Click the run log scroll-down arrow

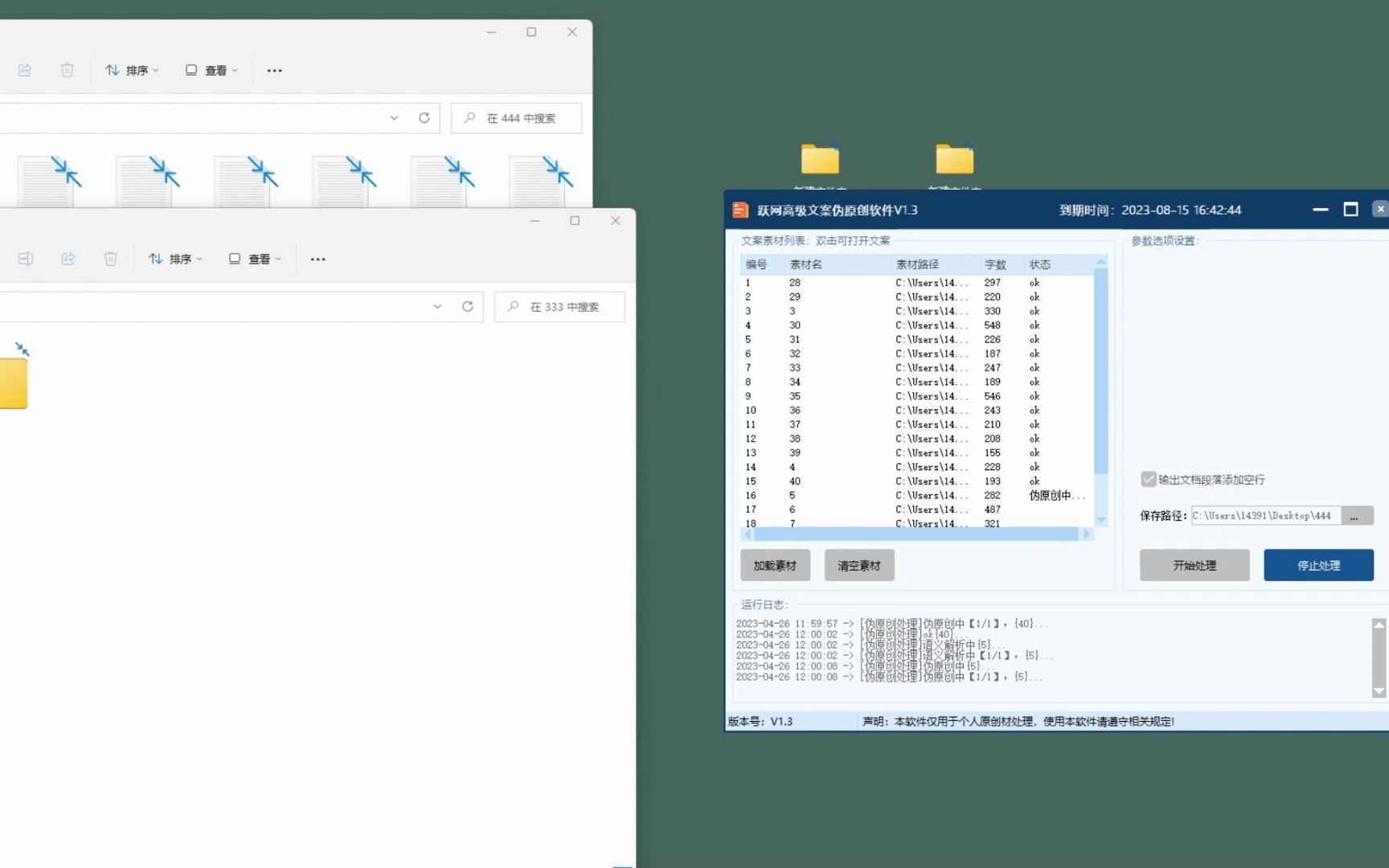pyautogui.click(x=1379, y=691)
